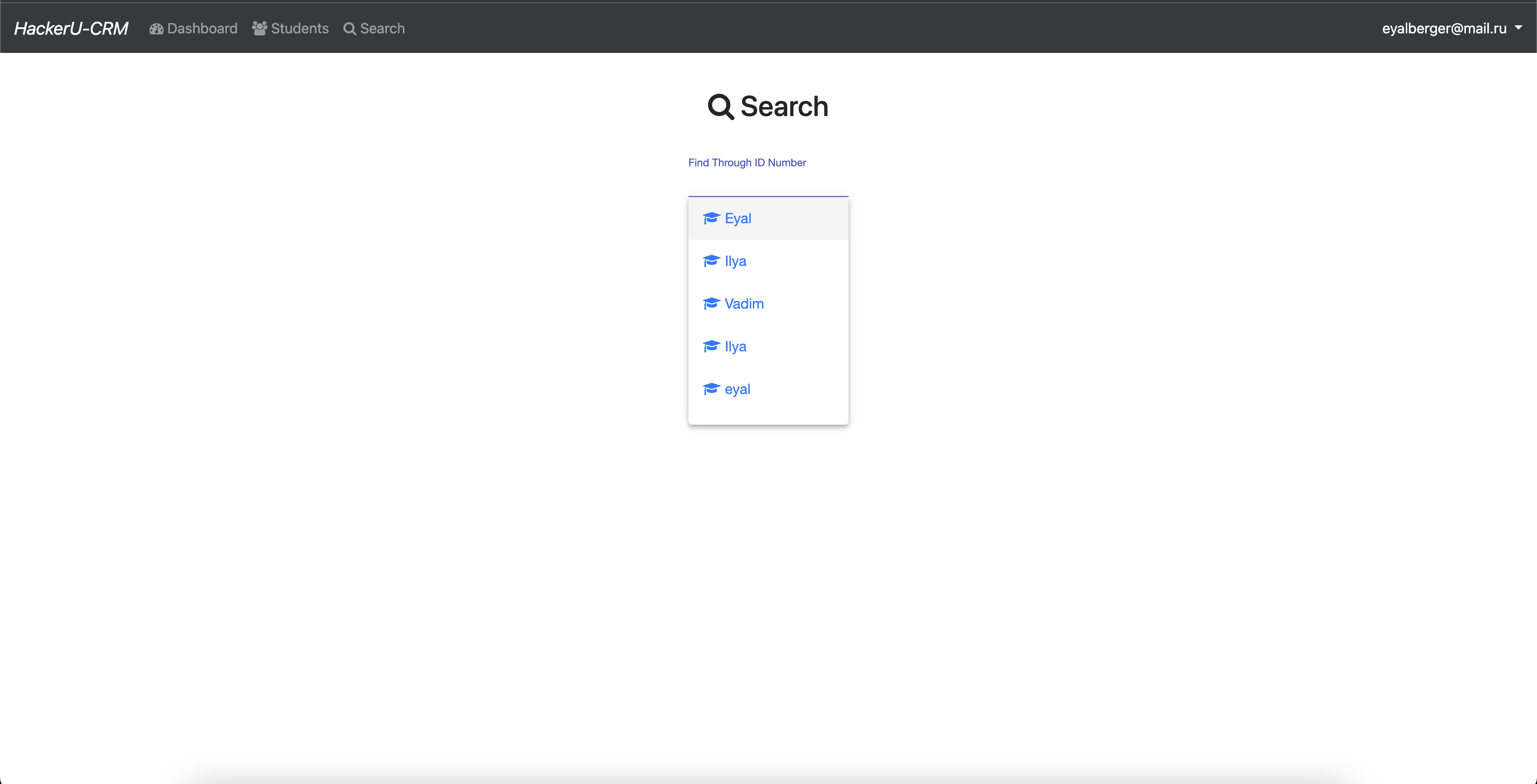1537x784 pixels.
Task: Open the eyalberger@mail.ru account dropdown
Action: (1444, 28)
